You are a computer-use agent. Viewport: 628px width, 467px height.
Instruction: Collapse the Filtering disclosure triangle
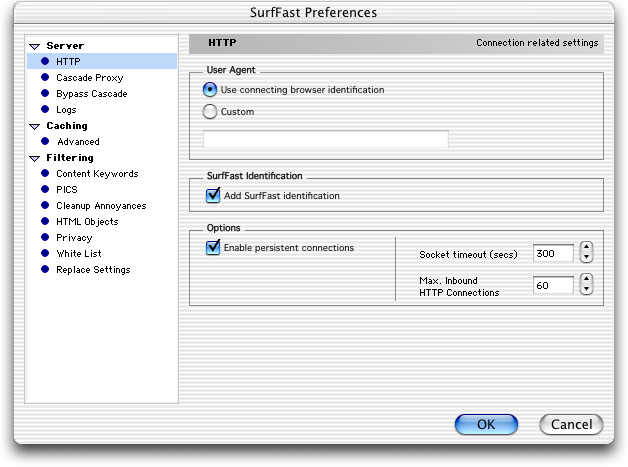(35, 159)
